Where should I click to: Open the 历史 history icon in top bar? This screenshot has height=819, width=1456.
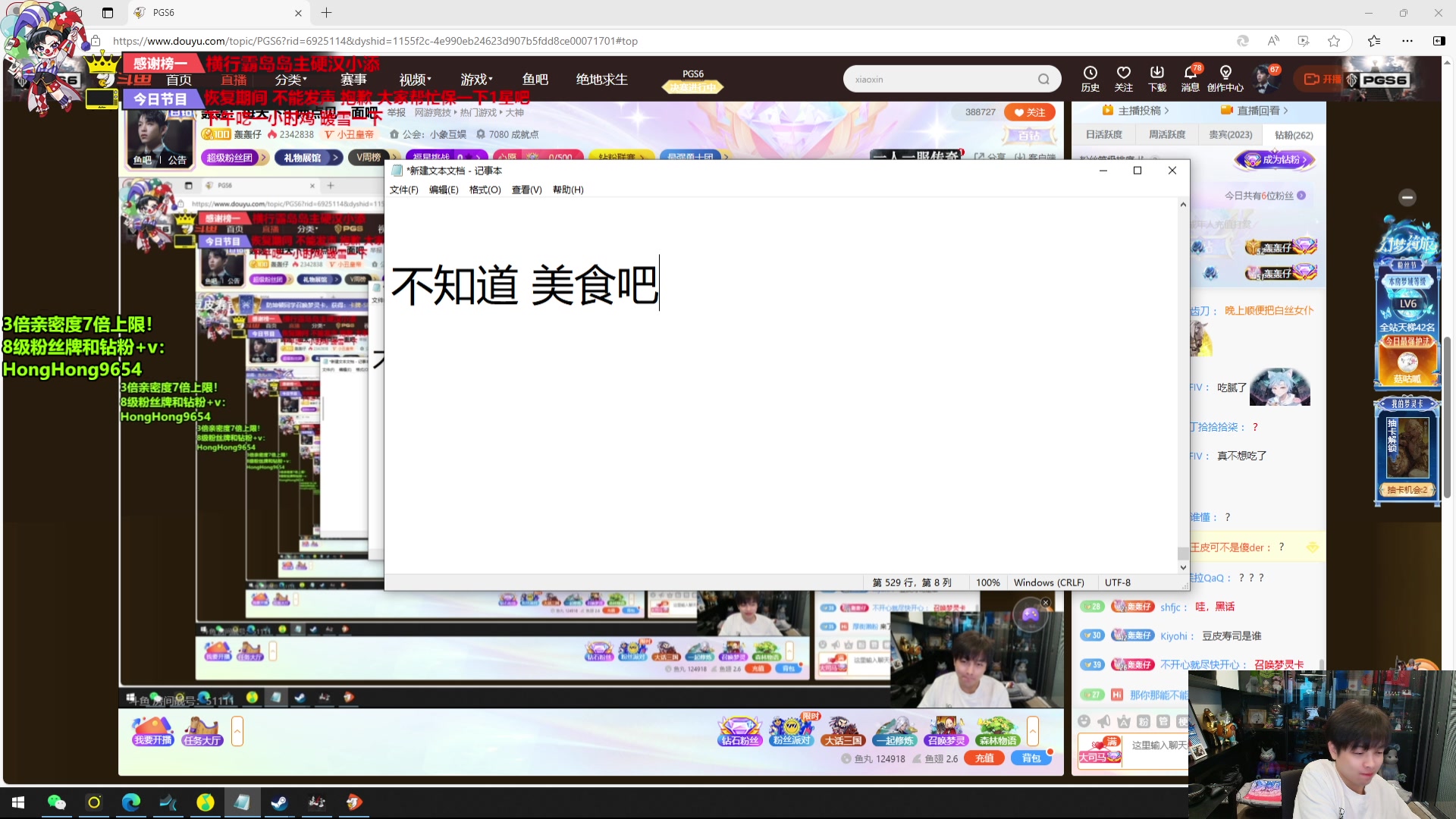point(1090,78)
